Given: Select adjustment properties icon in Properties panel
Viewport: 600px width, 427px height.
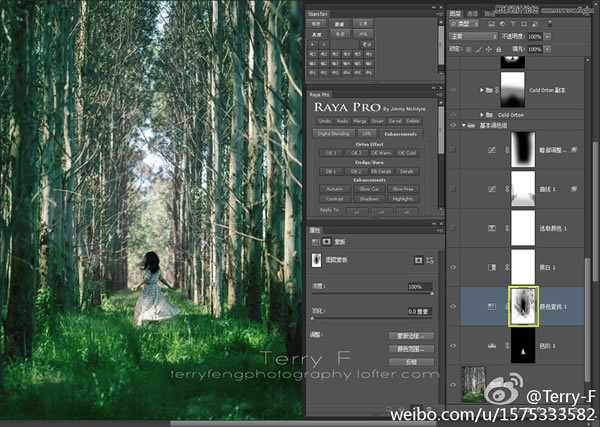Looking at the screenshot, I should [x=316, y=242].
